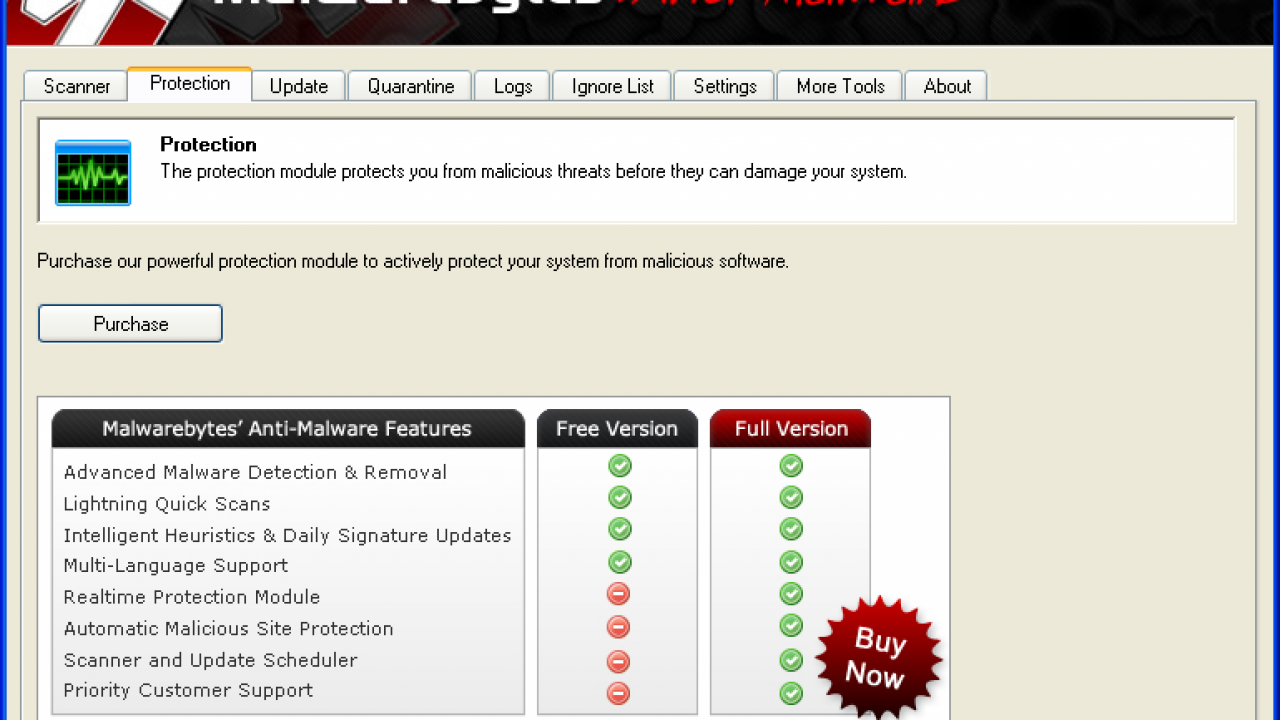Click the Full Version check for Priority Customer Support

pyautogui.click(x=790, y=693)
